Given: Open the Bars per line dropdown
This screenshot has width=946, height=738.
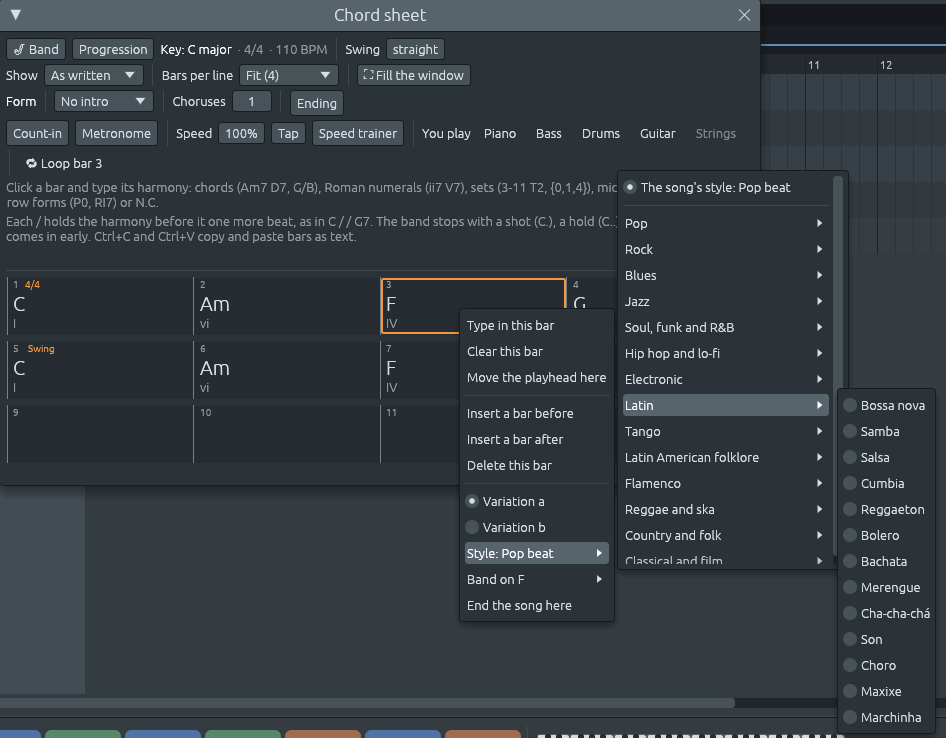Looking at the screenshot, I should click(x=288, y=75).
